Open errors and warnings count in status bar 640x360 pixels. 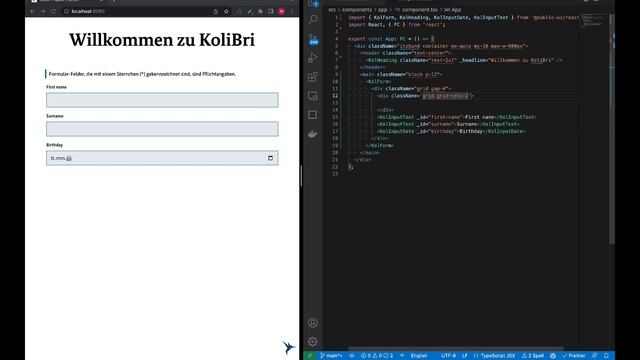(377, 356)
